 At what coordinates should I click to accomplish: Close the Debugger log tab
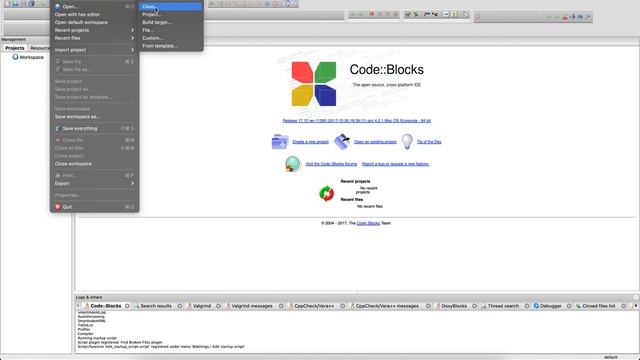(569, 306)
